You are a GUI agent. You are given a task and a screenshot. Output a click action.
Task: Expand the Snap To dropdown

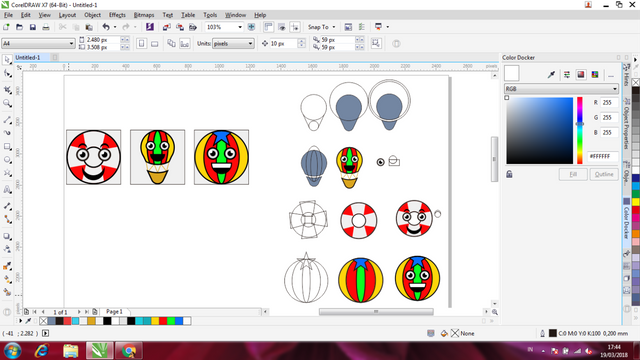click(322, 27)
